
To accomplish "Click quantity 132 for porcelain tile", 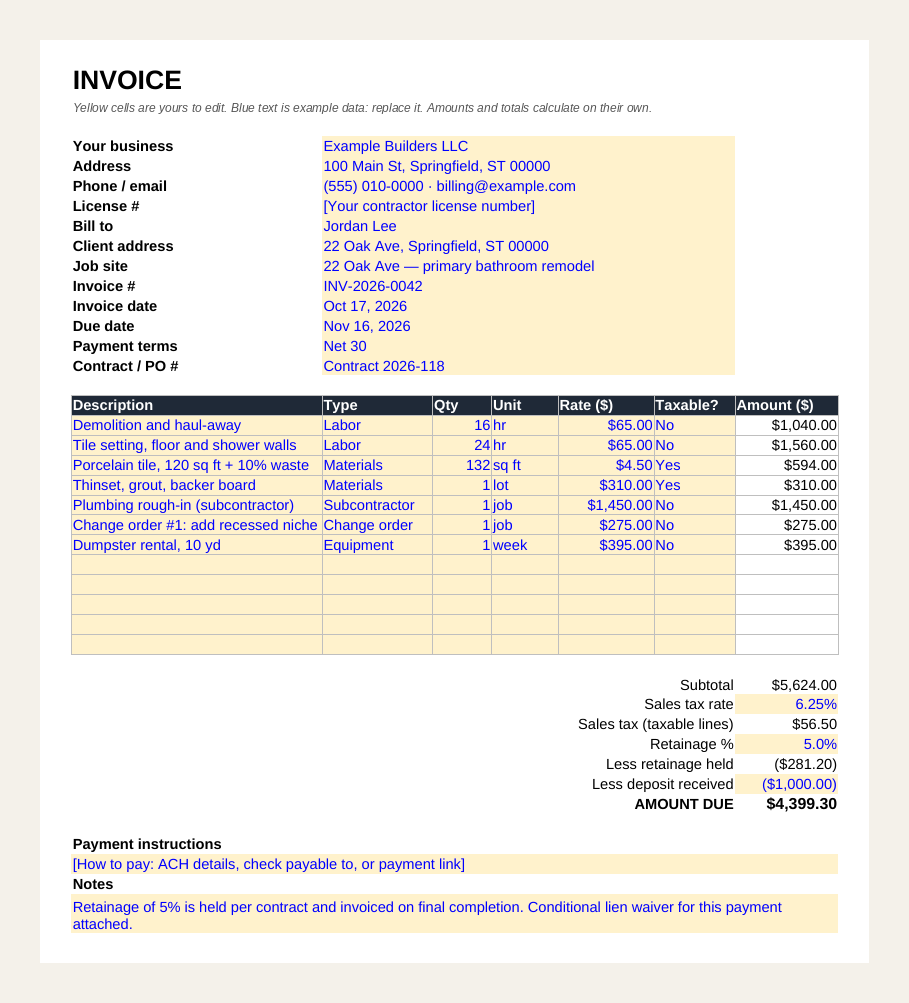I will pyautogui.click(x=462, y=465).
